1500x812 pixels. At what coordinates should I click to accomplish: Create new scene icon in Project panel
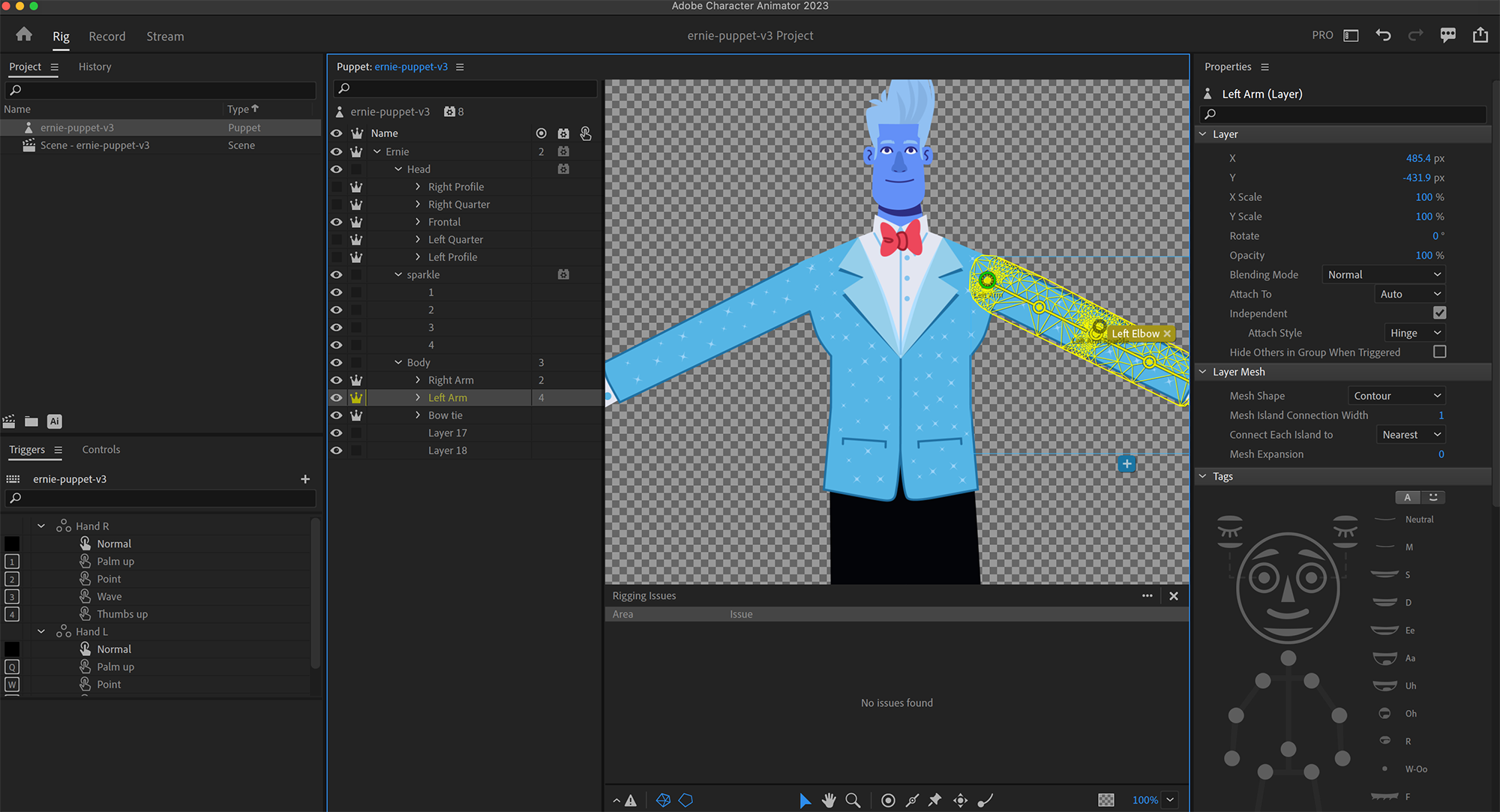pyautogui.click(x=9, y=421)
